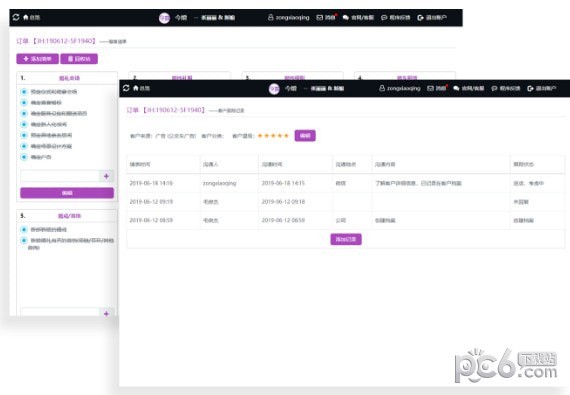
Task: Click the third star of the customer rating
Action: pyautogui.click(x=273, y=136)
